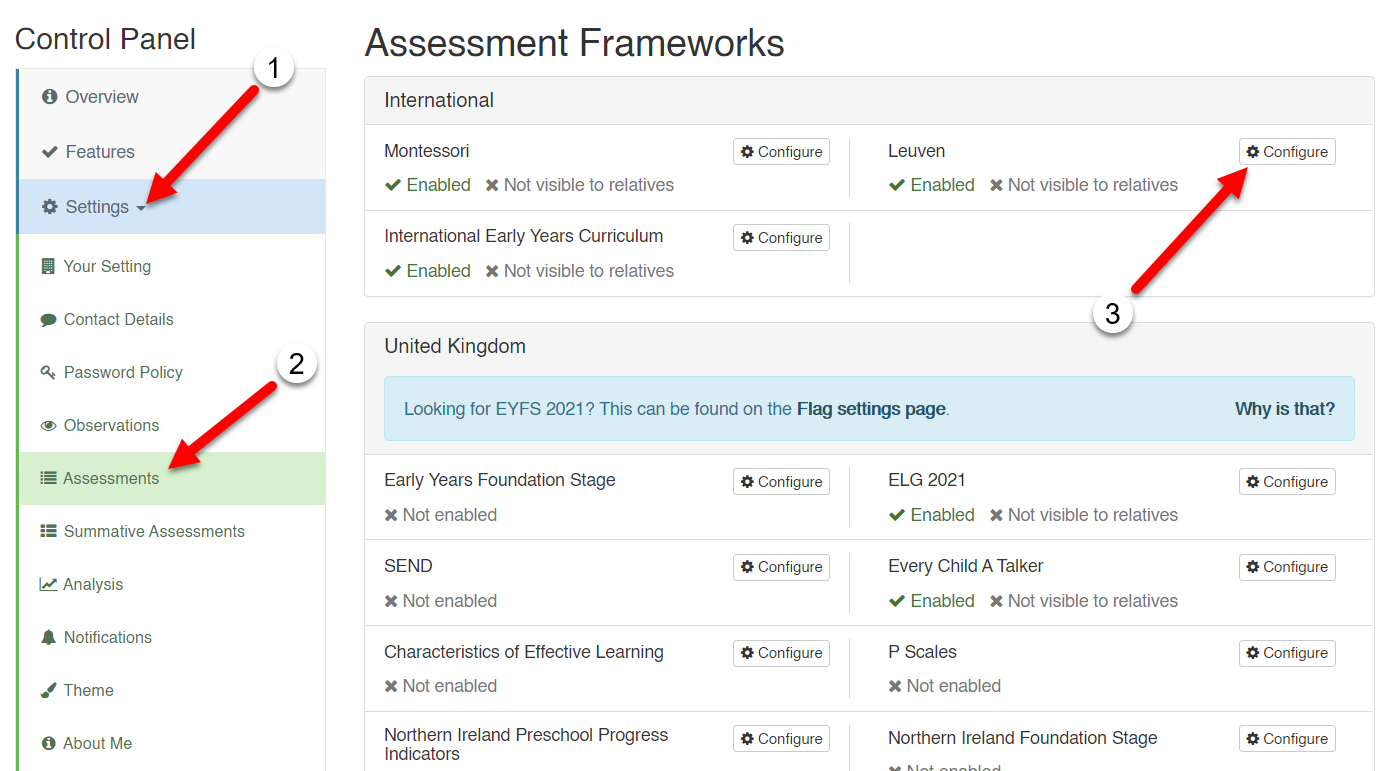Click 'Not enabled' under P Scales

click(945, 686)
